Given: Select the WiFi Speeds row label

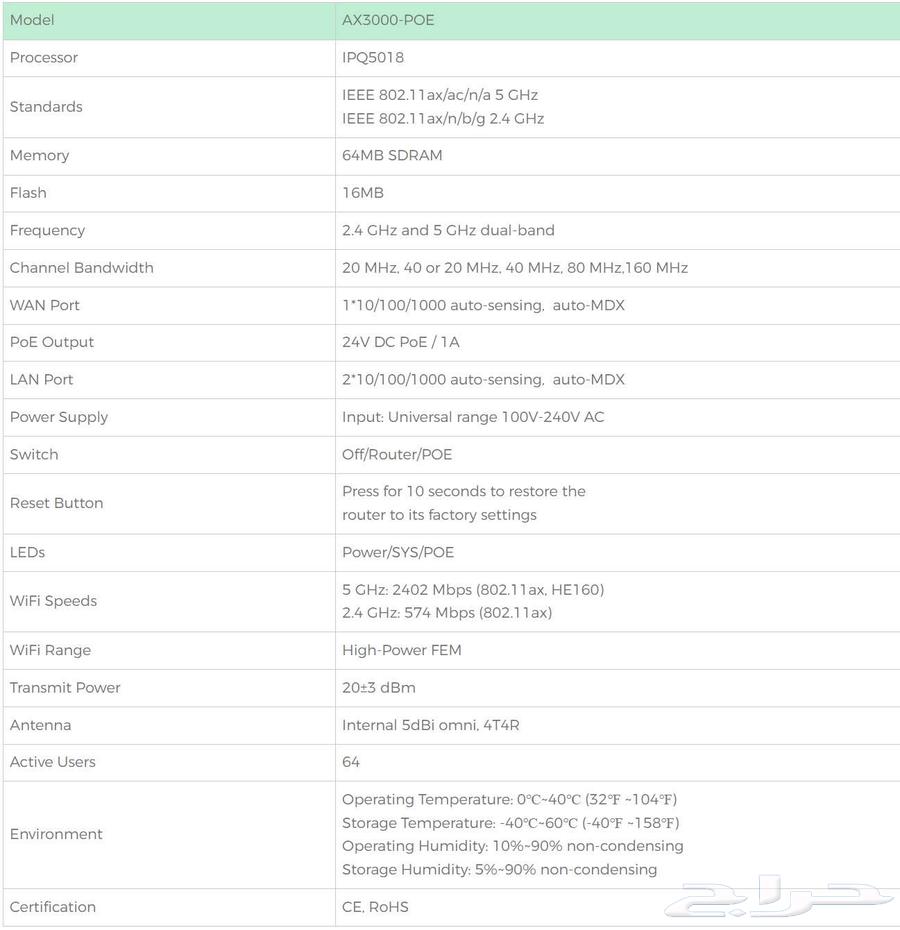Looking at the screenshot, I should (x=54, y=601).
